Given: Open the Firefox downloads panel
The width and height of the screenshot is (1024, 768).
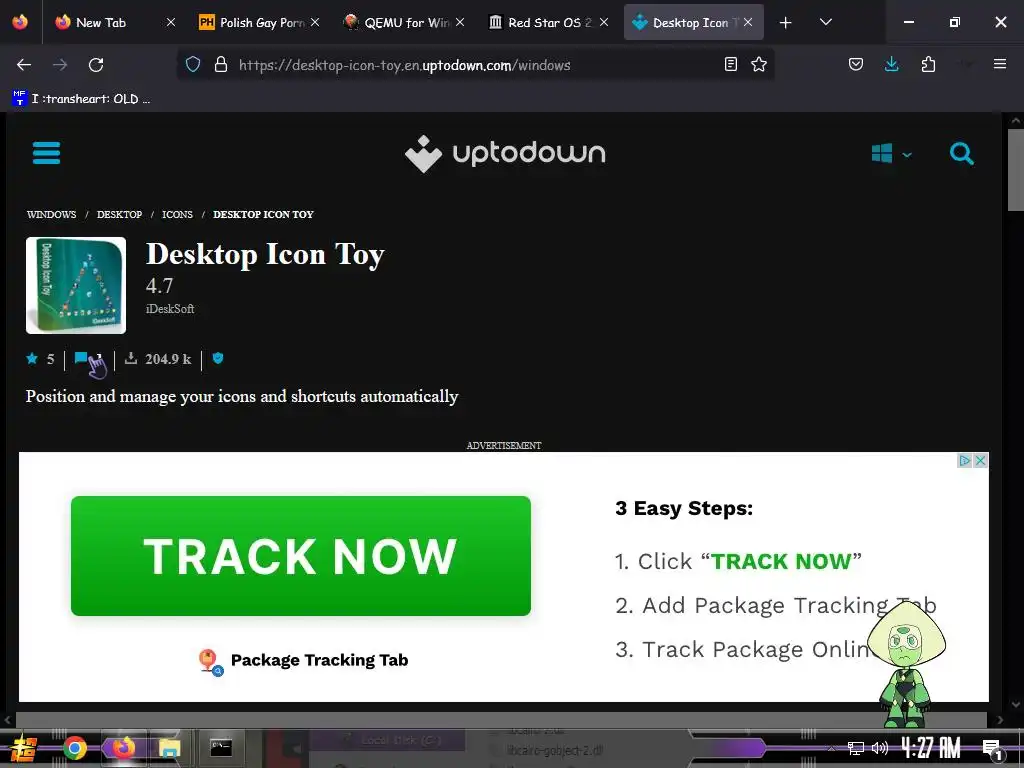Looking at the screenshot, I should pos(891,64).
